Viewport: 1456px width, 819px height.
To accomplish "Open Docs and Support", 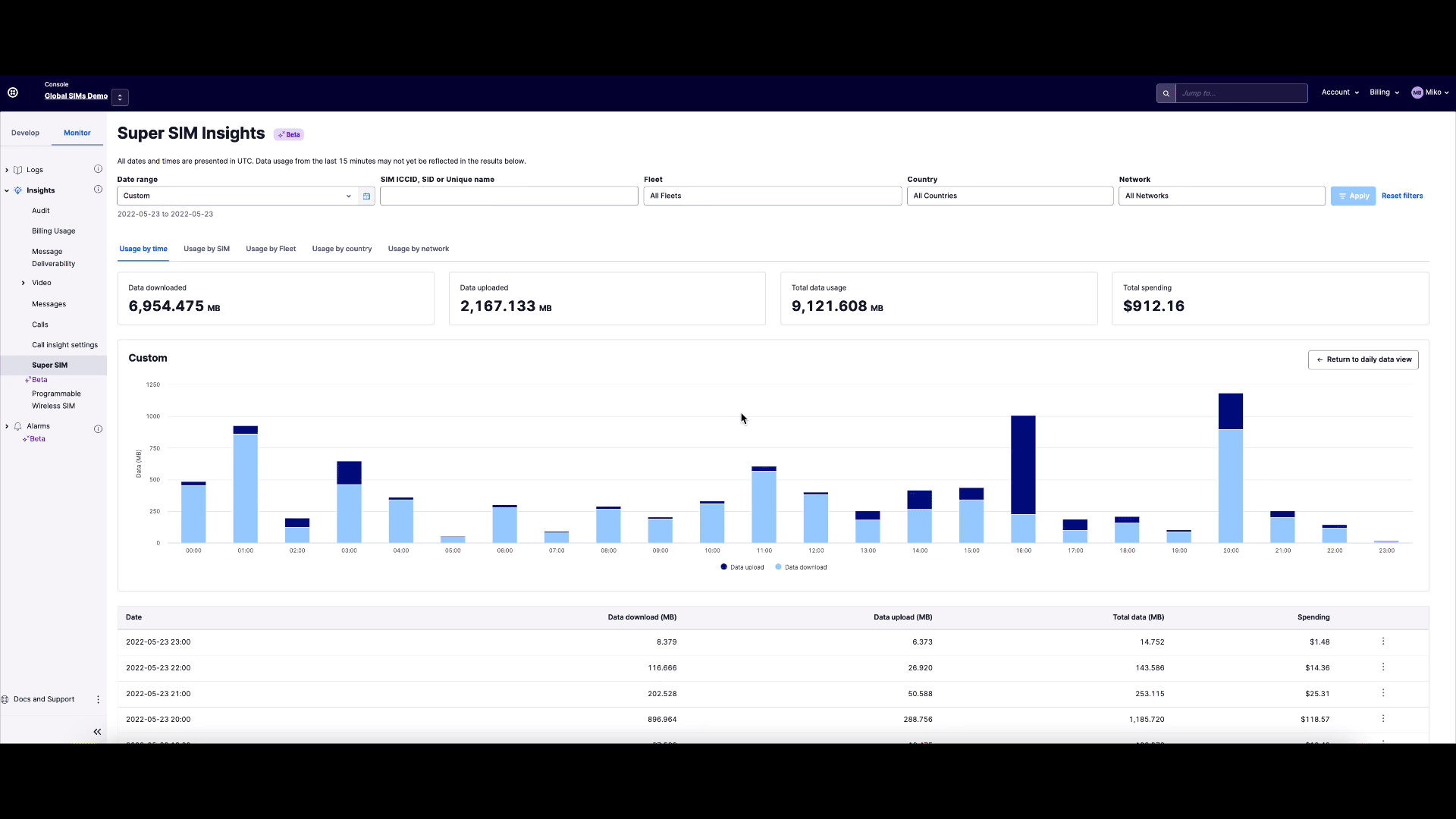I will [44, 699].
